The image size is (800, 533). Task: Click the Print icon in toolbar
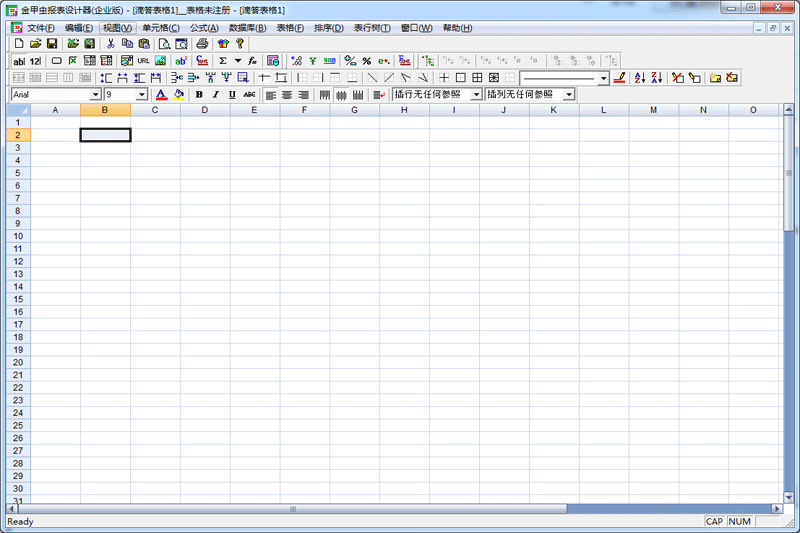pyautogui.click(x=203, y=44)
